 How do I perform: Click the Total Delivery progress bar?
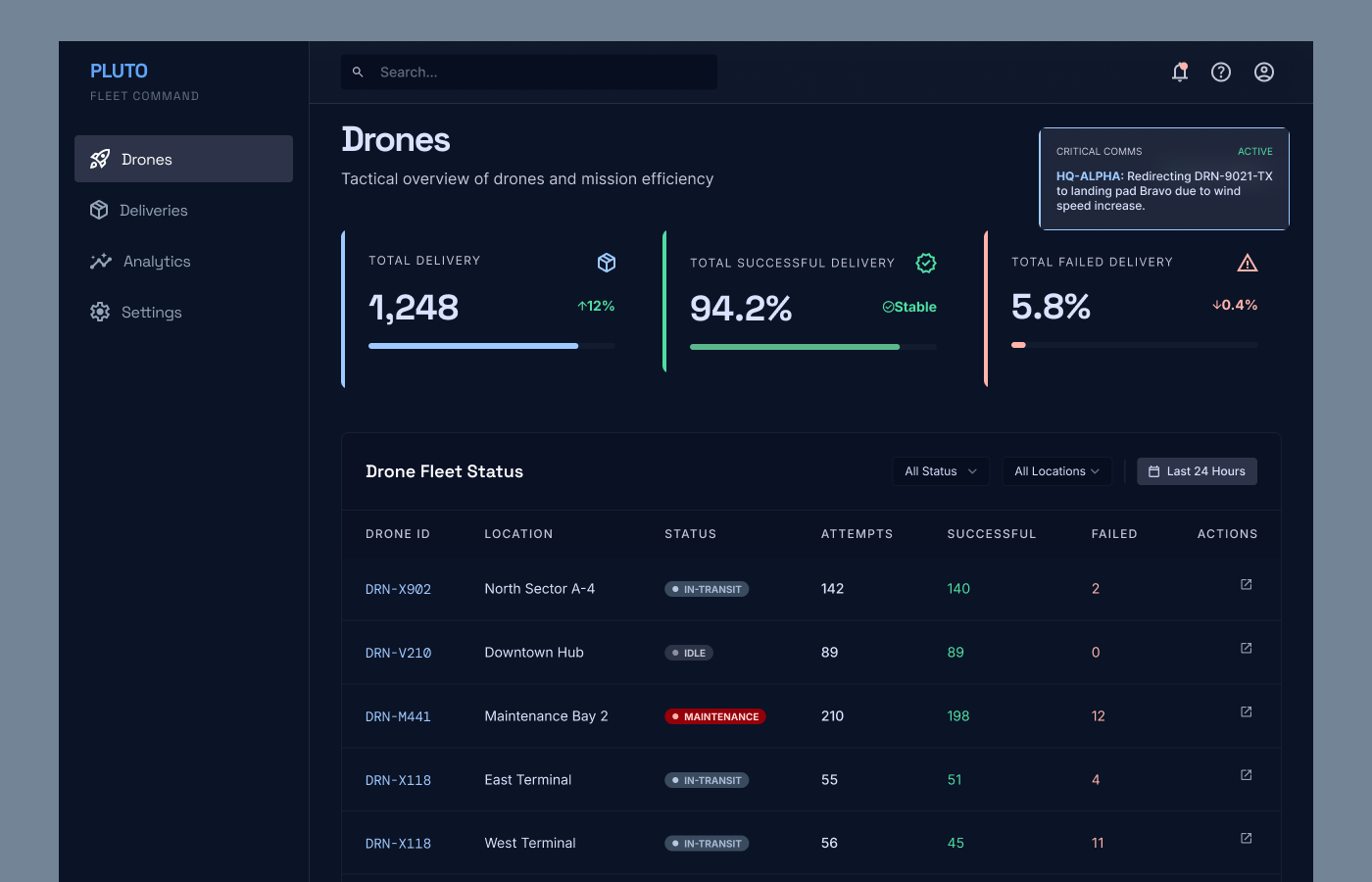point(492,346)
